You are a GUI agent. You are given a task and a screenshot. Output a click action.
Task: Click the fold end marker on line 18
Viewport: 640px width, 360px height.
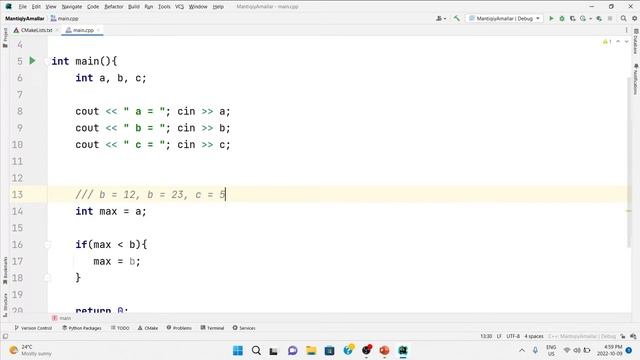coord(47,278)
